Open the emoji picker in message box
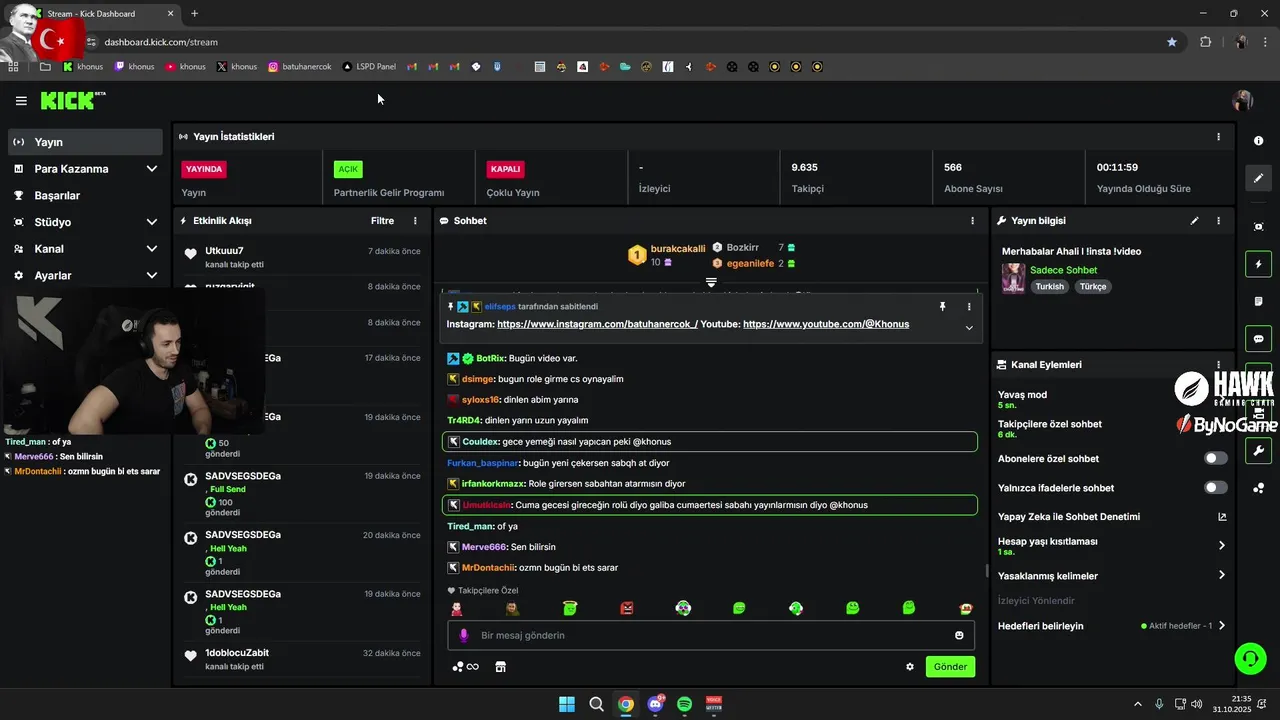This screenshot has width=1280, height=720. coord(959,635)
